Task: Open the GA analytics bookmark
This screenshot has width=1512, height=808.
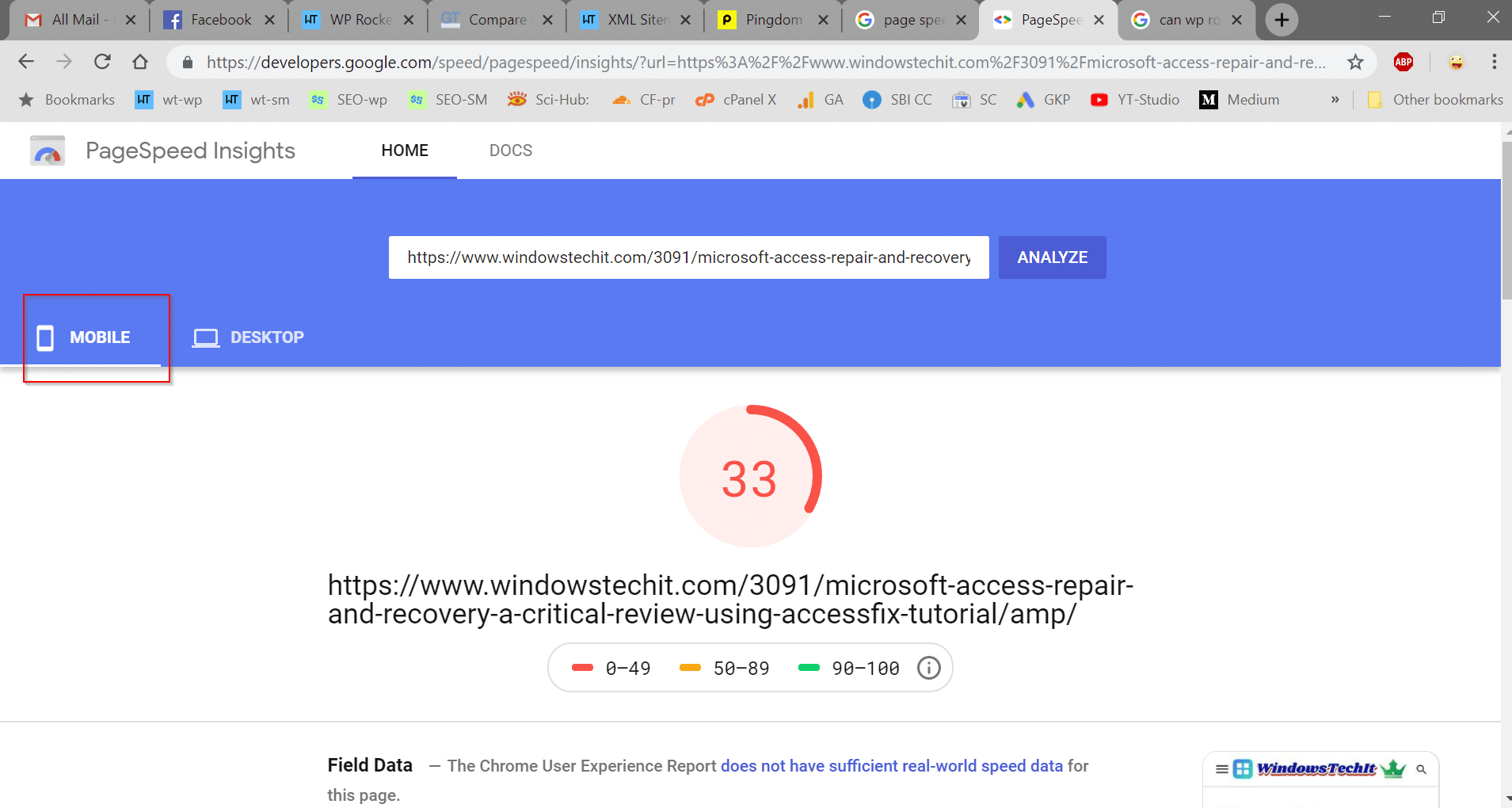Action: point(821,100)
